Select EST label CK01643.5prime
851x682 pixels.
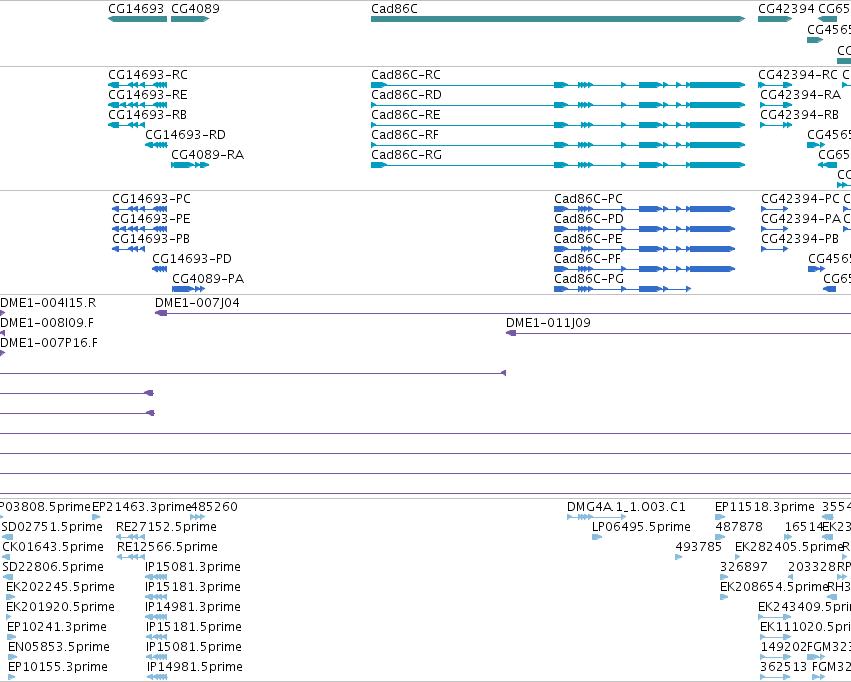(53, 547)
